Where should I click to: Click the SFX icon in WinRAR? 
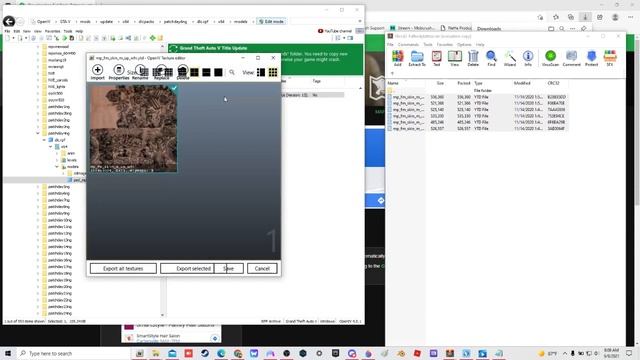pyautogui.click(x=610, y=58)
